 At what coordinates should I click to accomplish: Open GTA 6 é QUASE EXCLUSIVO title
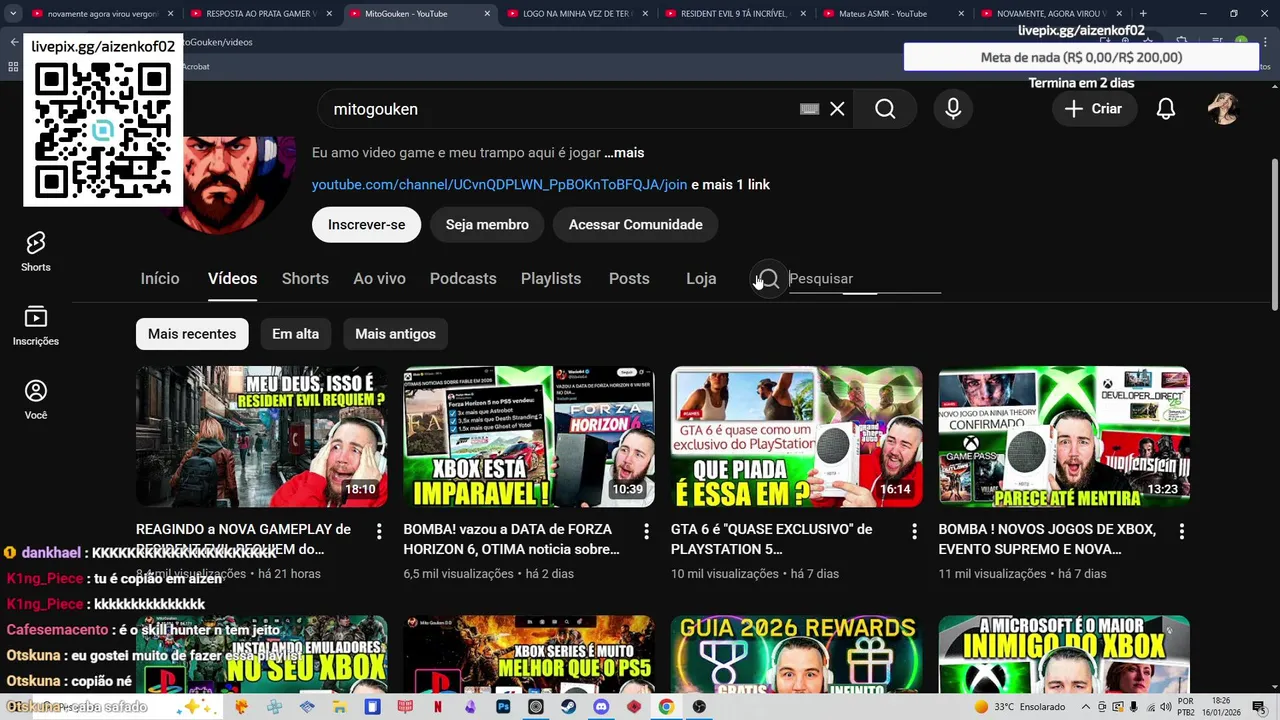772,539
